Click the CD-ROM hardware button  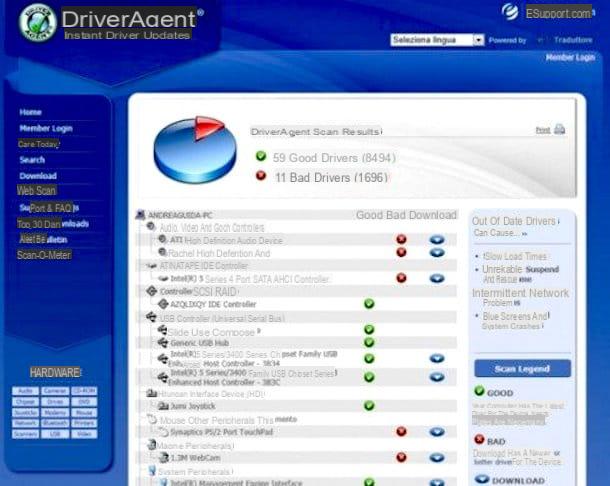[84, 391]
